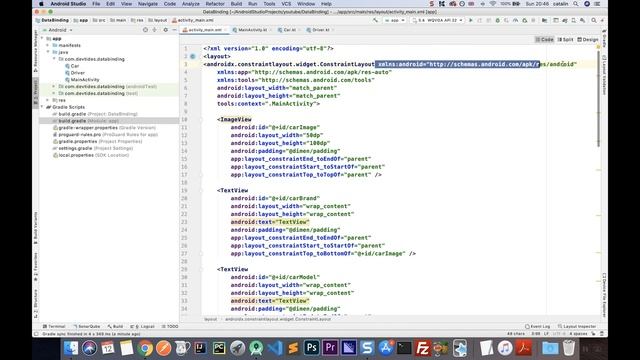Viewport: 640px width, 360px height.
Task: Open the TODO tool window
Action: pyautogui.click(x=170, y=327)
